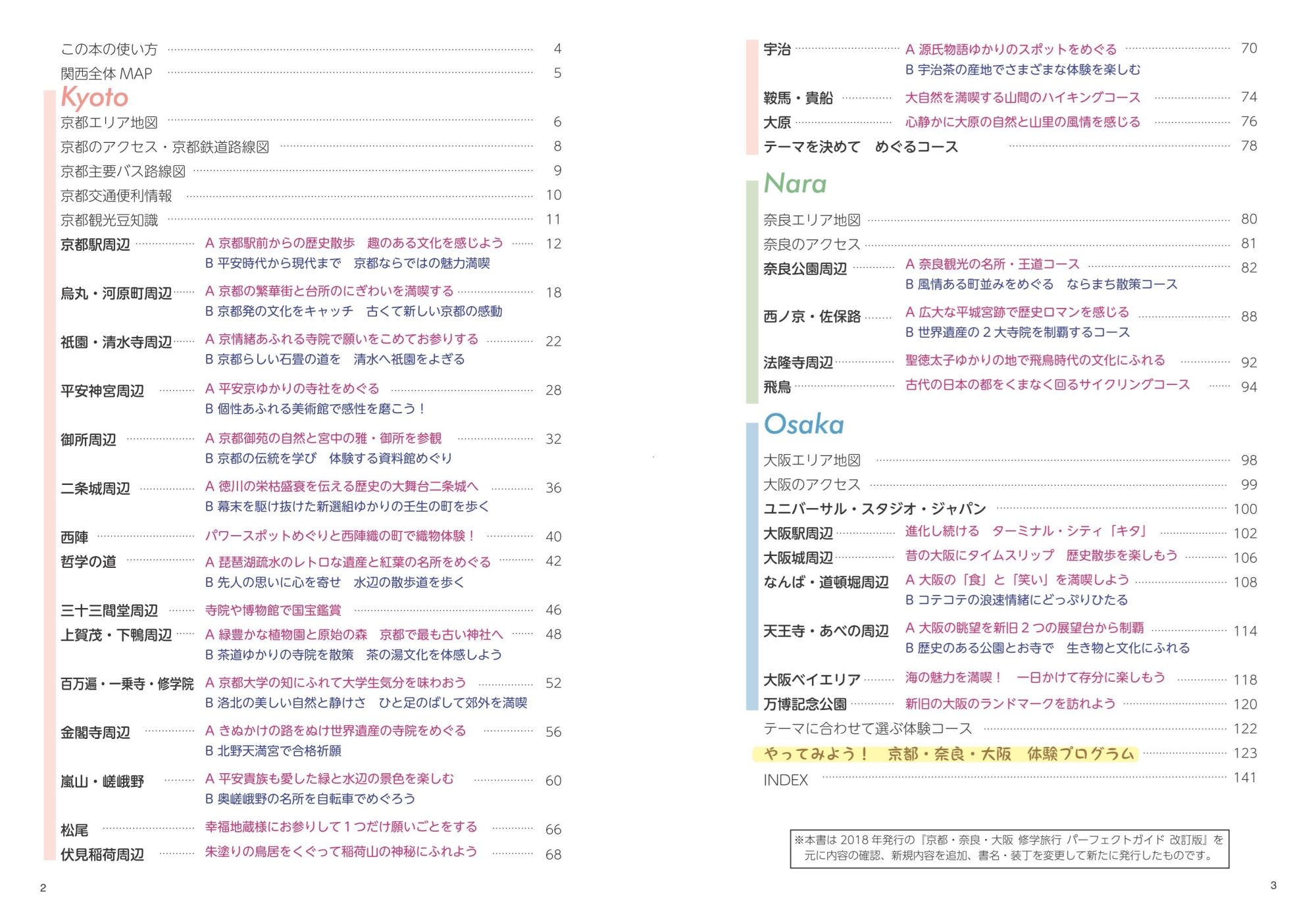The height and width of the screenshot is (916, 1316).
Task: Select area heading 松尾
Action: [74, 830]
